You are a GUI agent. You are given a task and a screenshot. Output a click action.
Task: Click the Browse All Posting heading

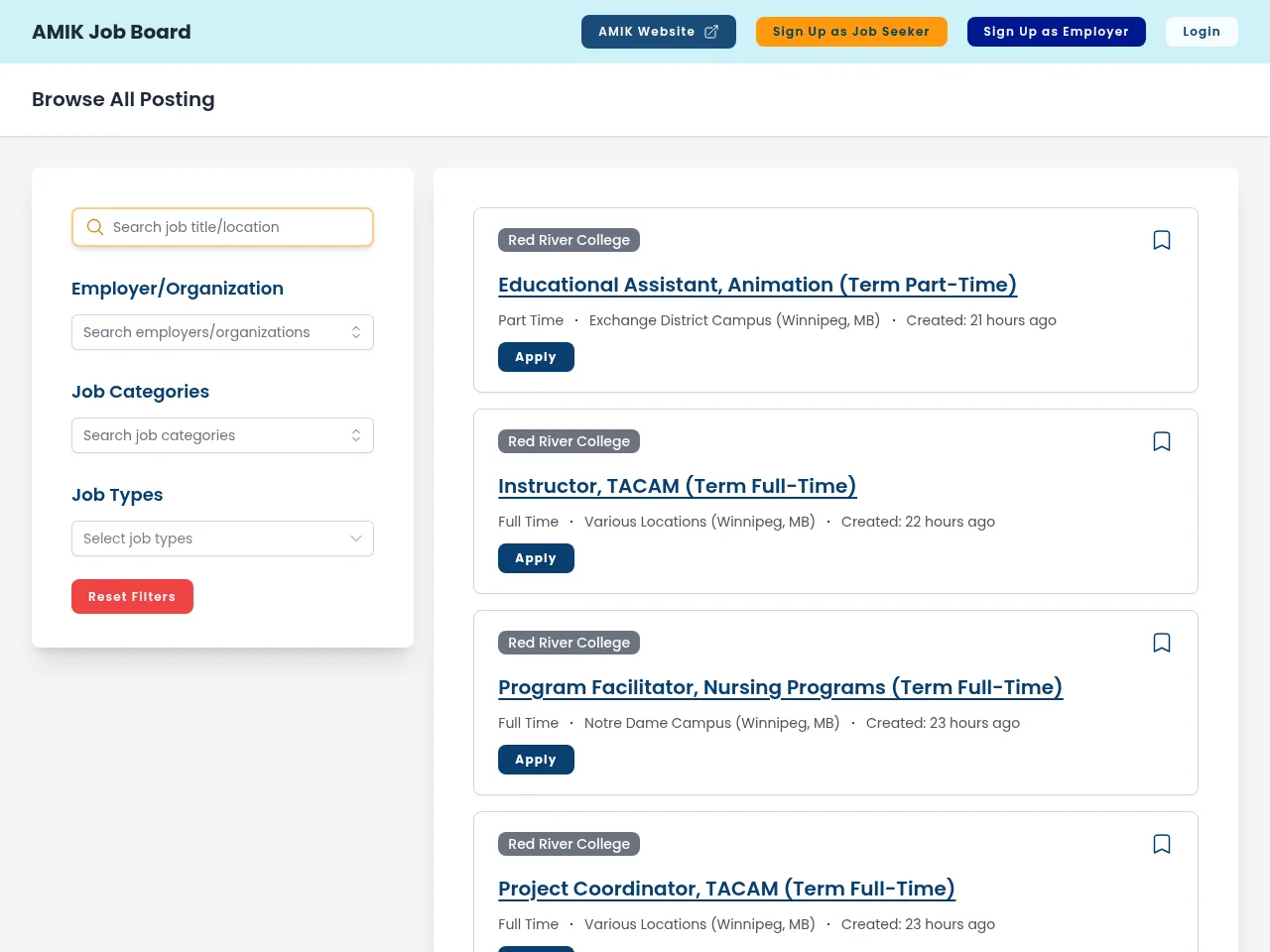click(x=123, y=99)
